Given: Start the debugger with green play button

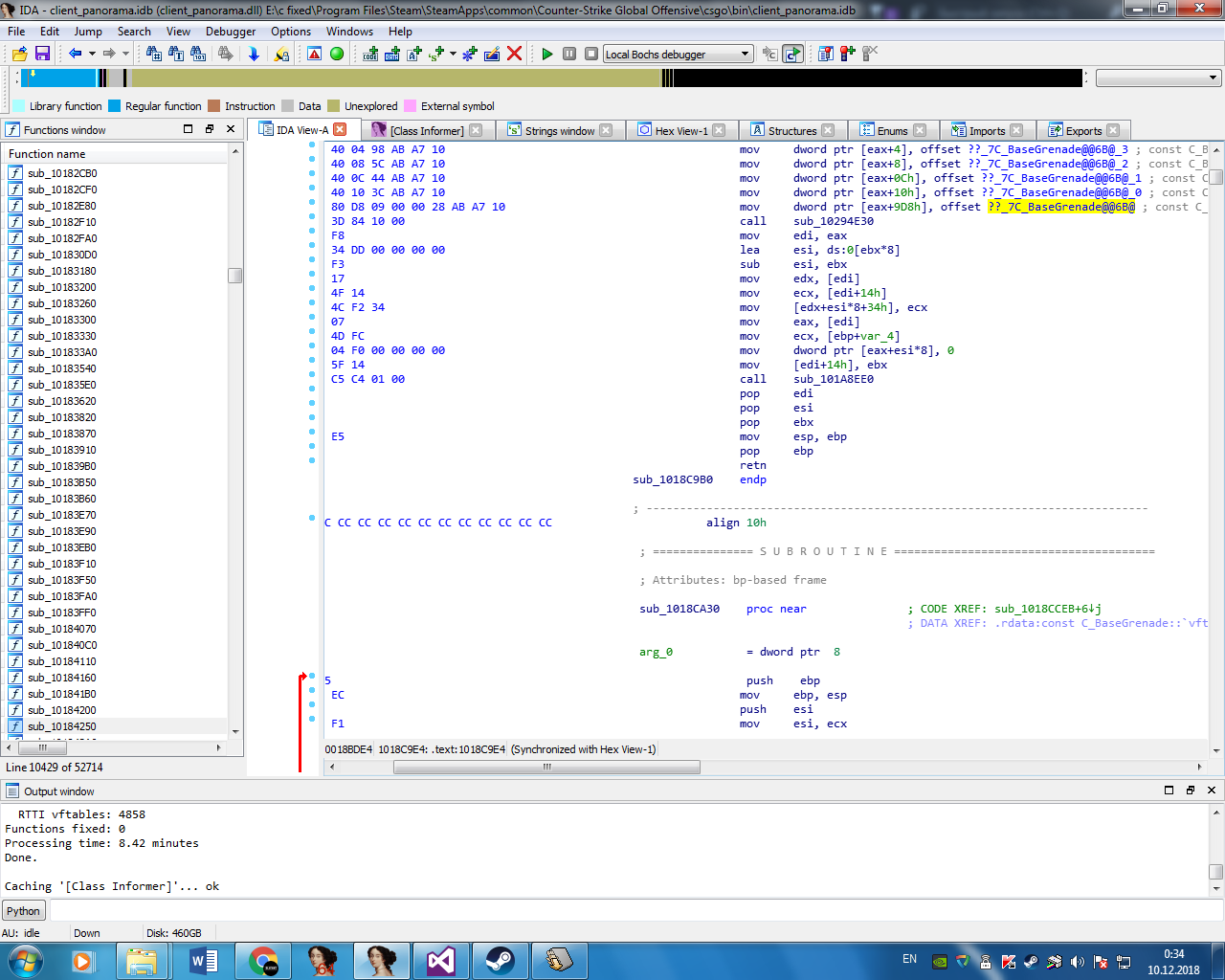Looking at the screenshot, I should coord(547,55).
